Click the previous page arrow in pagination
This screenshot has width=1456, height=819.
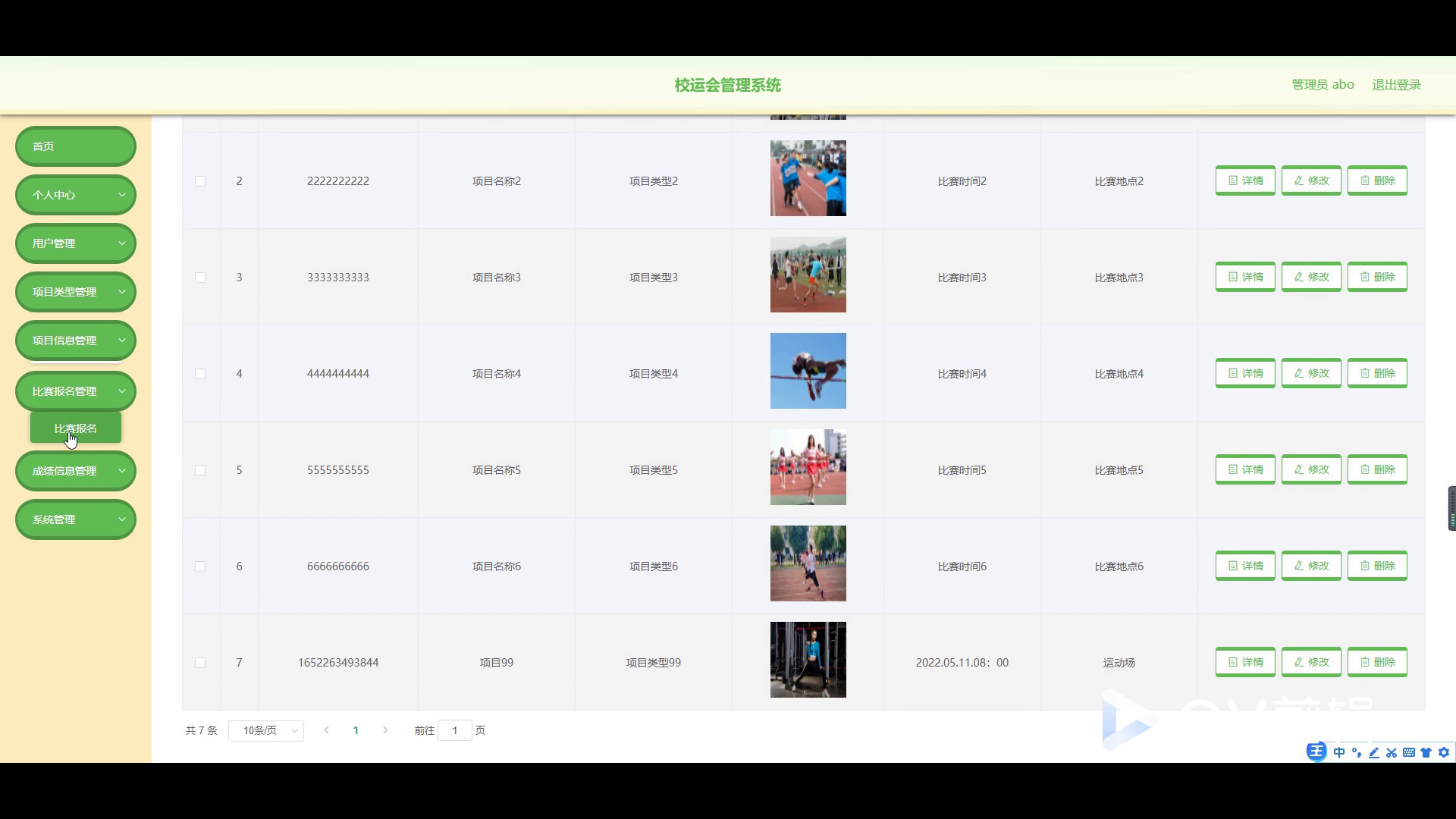coord(327,730)
